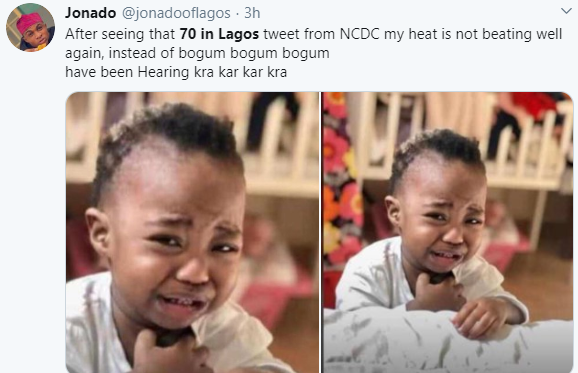Click the 'have been Hearing kra kar' line
The width and height of the screenshot is (578, 373).
pyautogui.click(x=176, y=72)
